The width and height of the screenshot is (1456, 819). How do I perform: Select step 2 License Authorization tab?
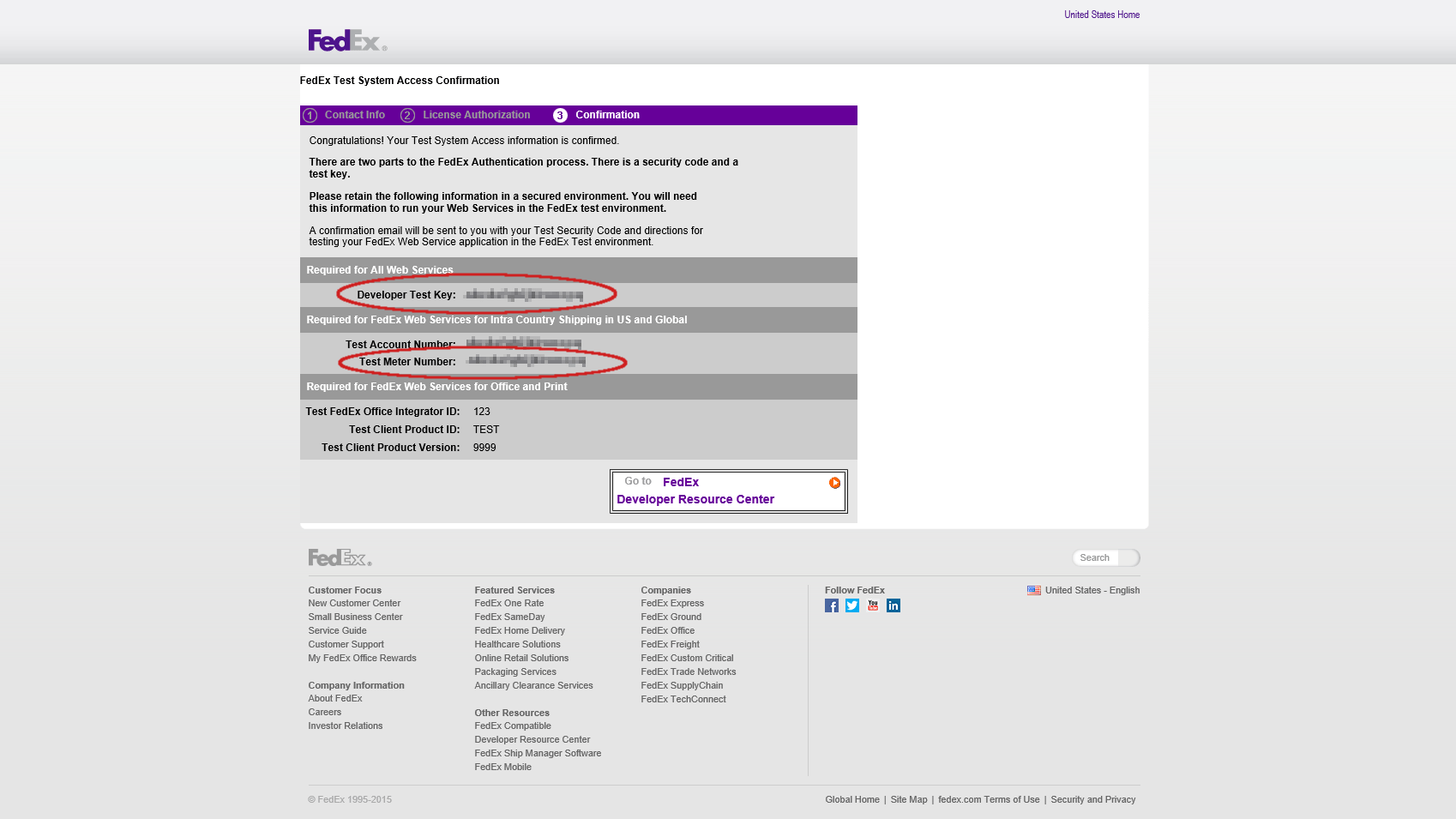[466, 115]
